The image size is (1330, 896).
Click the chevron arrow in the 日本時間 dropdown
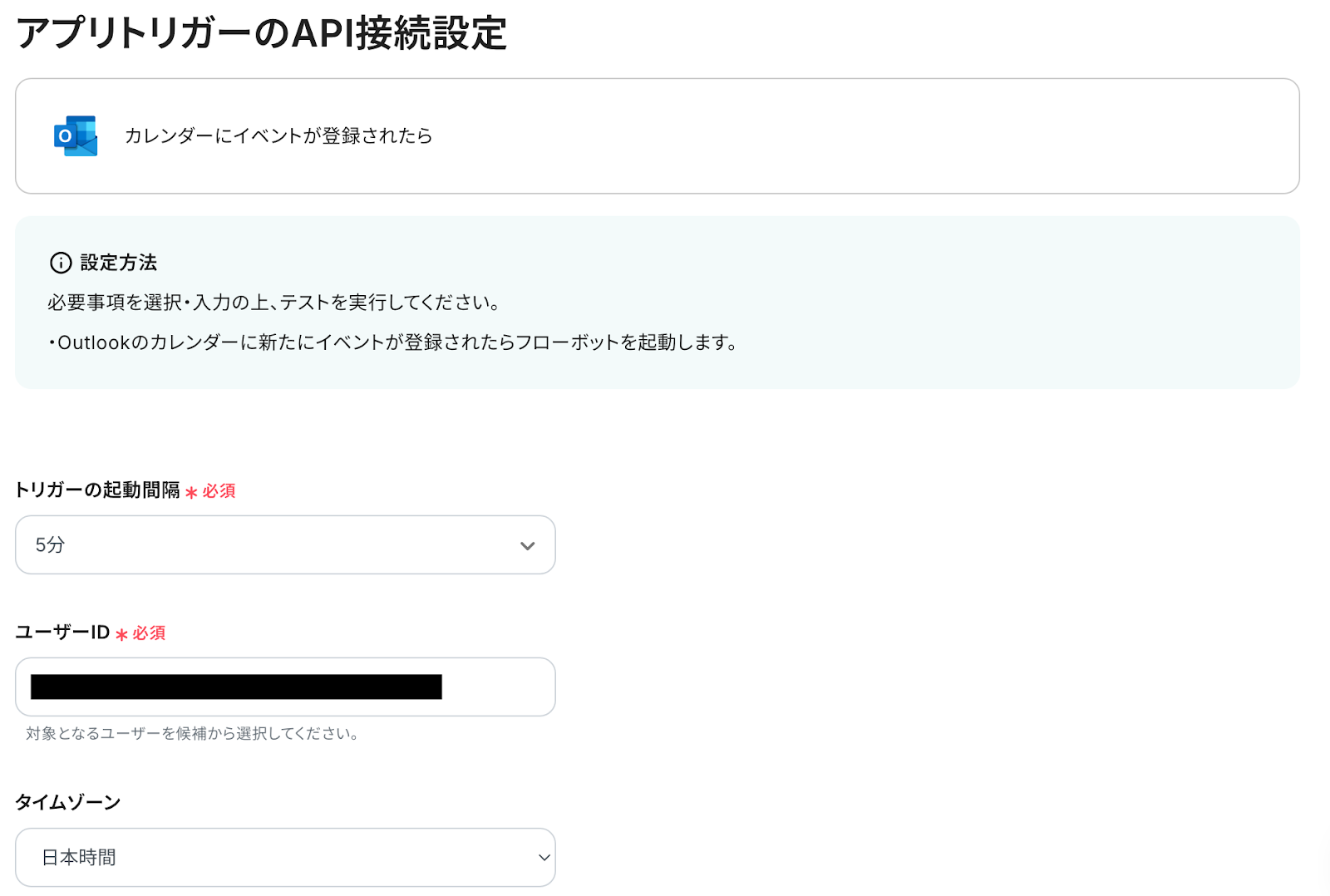pyautogui.click(x=544, y=857)
